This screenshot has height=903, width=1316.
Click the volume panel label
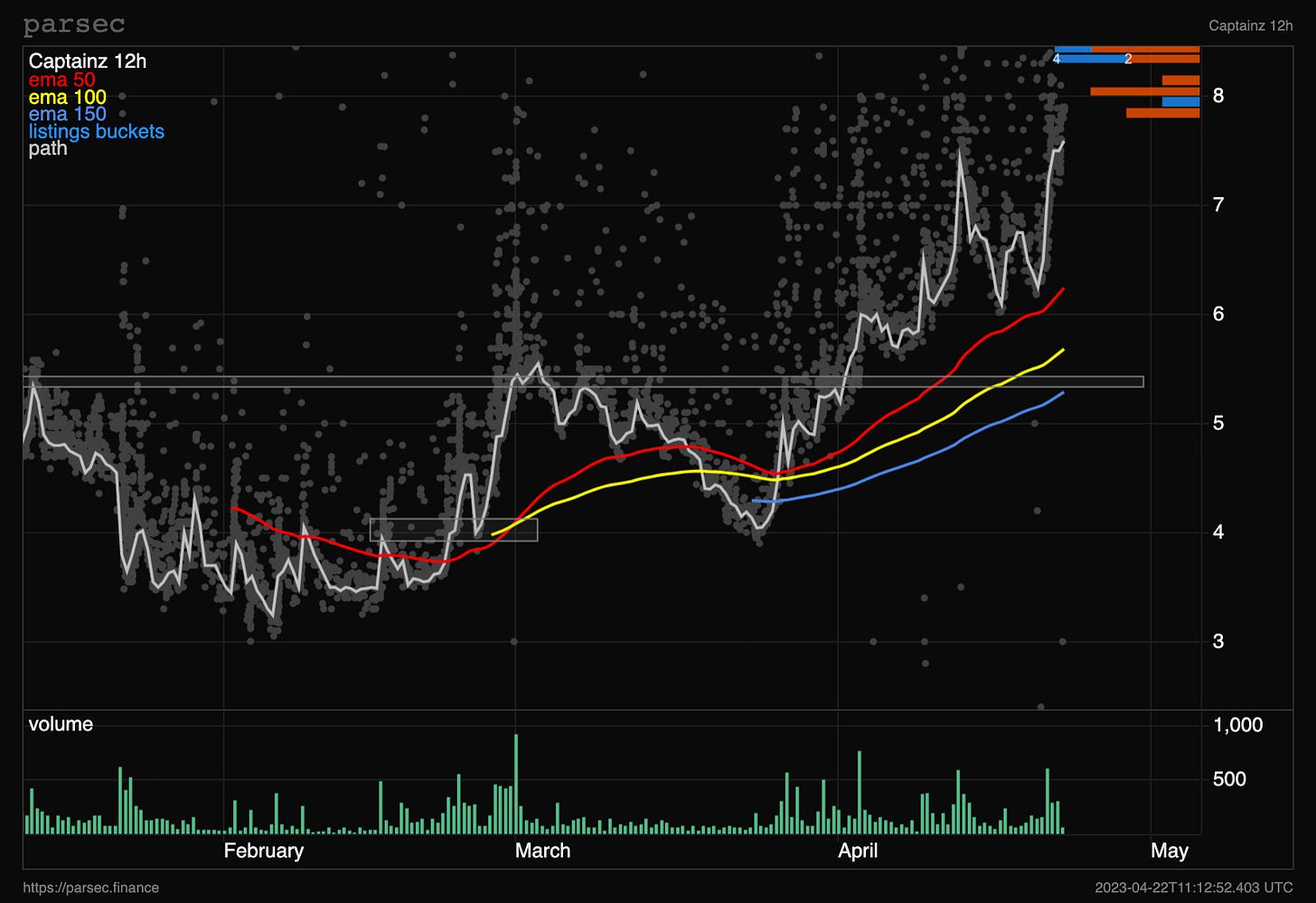61,724
